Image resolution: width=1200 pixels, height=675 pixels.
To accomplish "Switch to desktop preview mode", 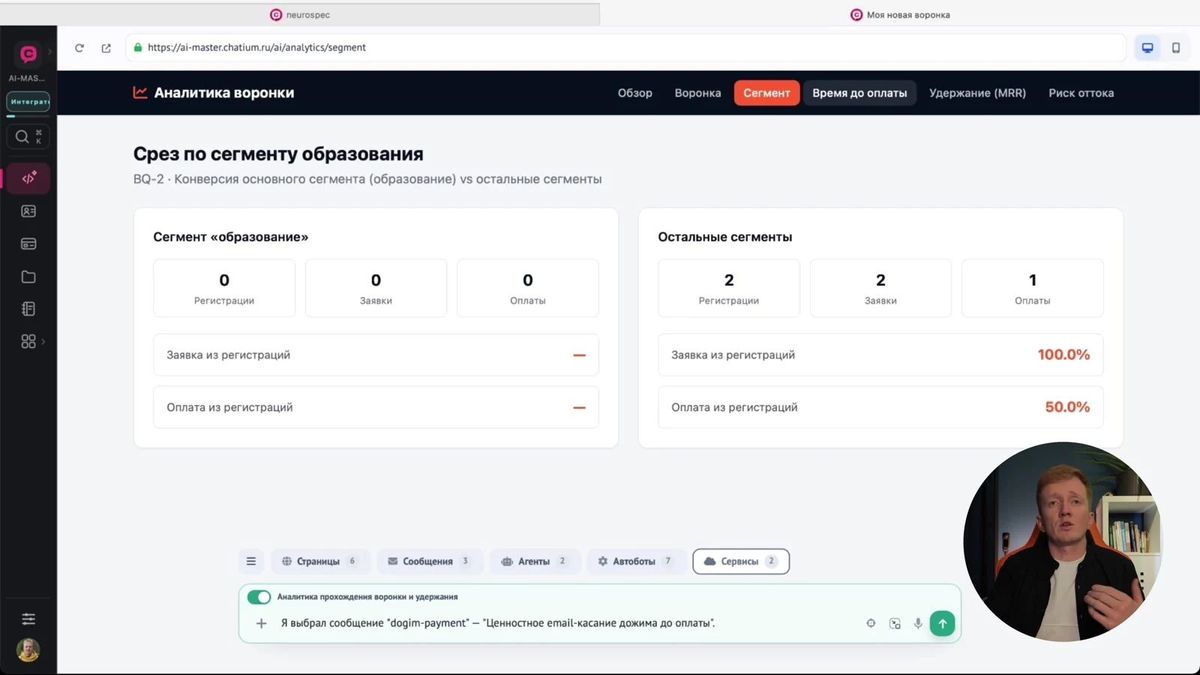I will tap(1148, 47).
